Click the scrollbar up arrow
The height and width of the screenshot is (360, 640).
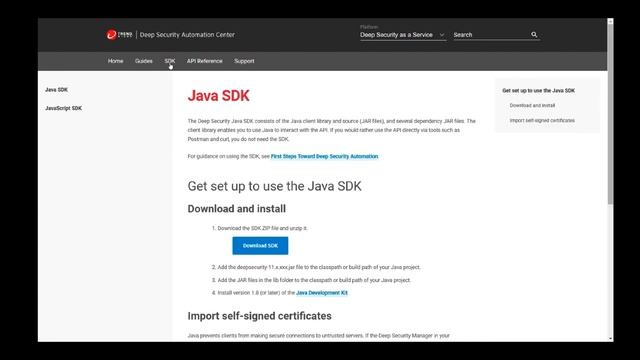pyautogui.click(x=610, y=21)
